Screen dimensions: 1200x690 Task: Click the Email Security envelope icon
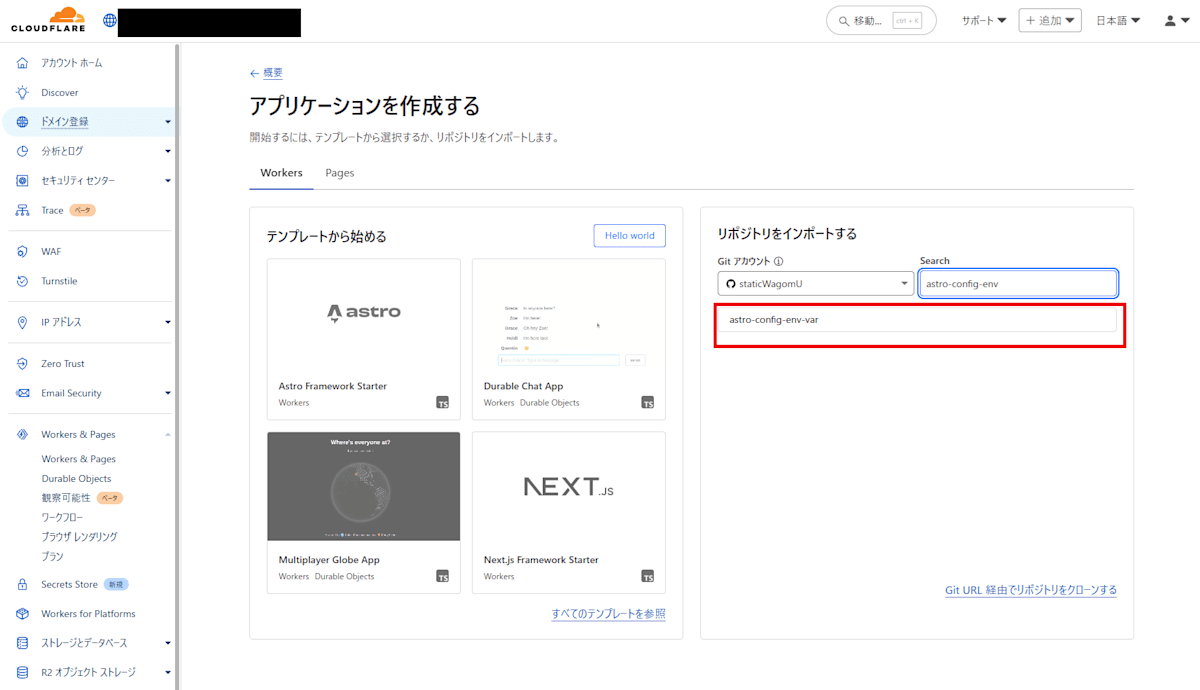[23, 393]
